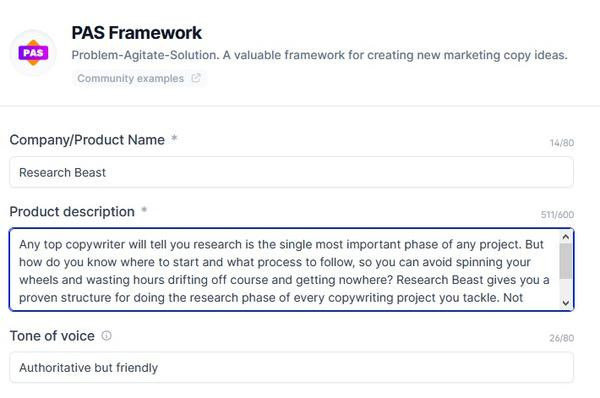Click the 14/80 character counter
The height and width of the screenshot is (398, 600).
tap(562, 143)
